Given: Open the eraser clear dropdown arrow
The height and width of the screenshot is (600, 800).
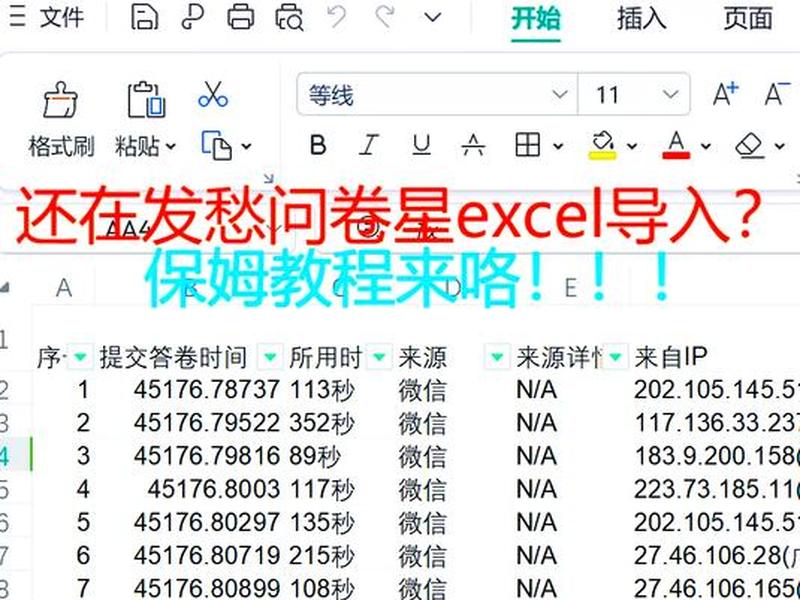Looking at the screenshot, I should [780, 146].
